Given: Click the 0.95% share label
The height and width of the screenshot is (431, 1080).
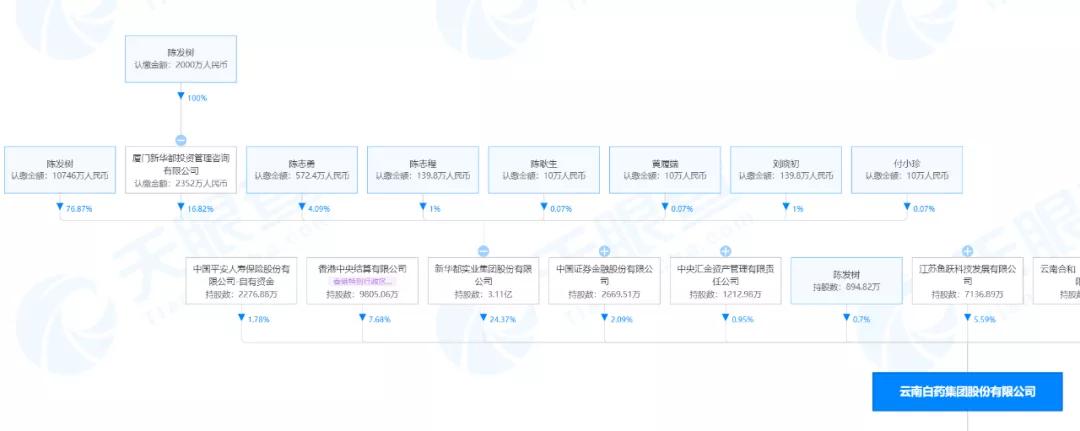Looking at the screenshot, I should point(742,319).
